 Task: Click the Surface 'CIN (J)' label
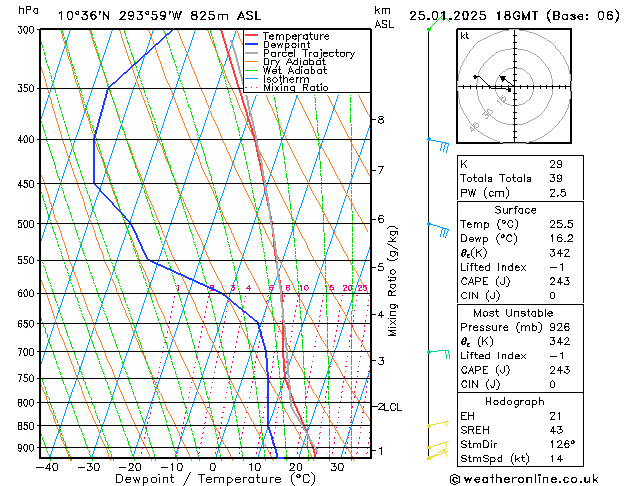pos(480,296)
